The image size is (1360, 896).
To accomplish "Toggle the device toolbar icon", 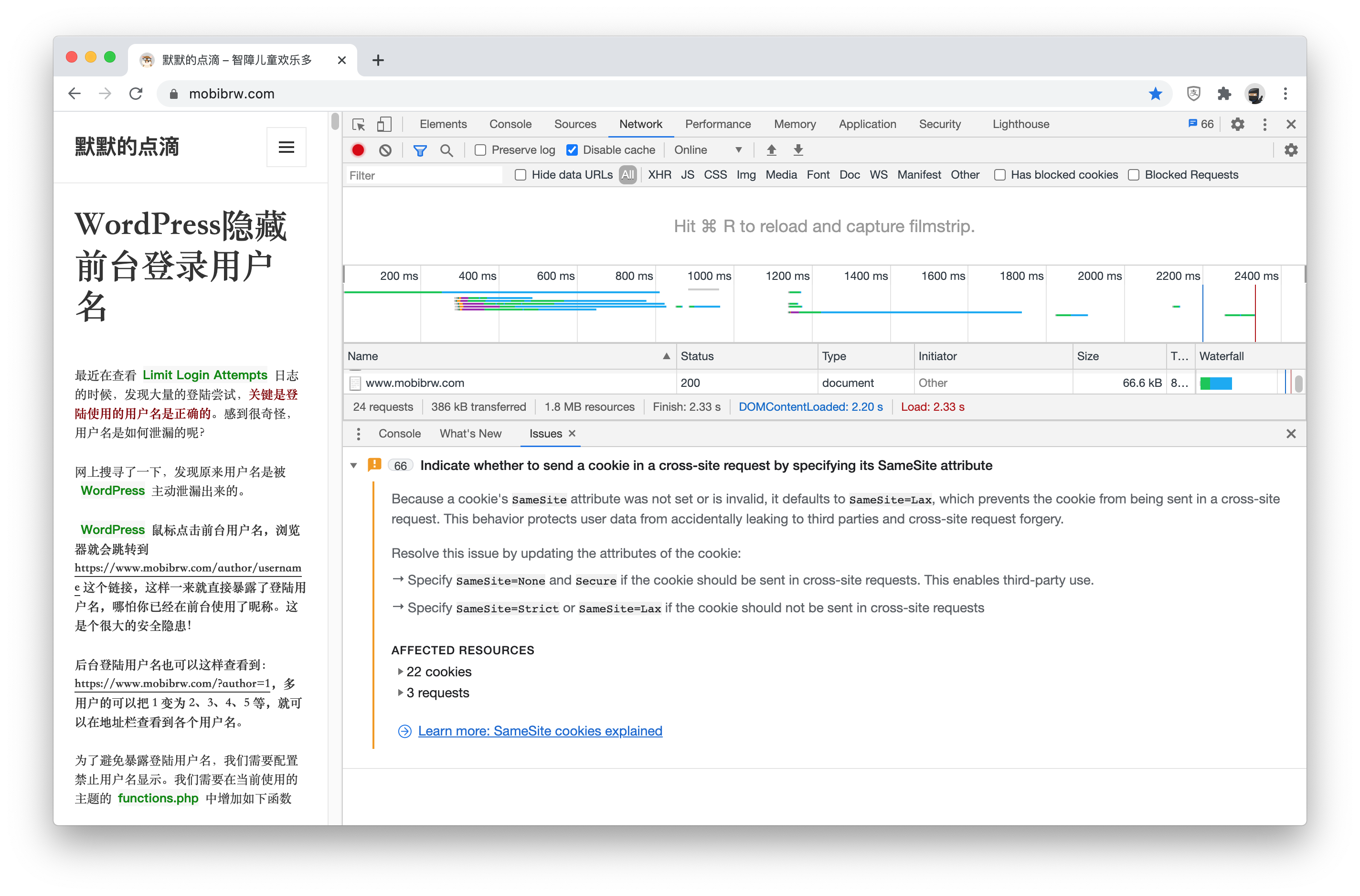I will click(384, 124).
